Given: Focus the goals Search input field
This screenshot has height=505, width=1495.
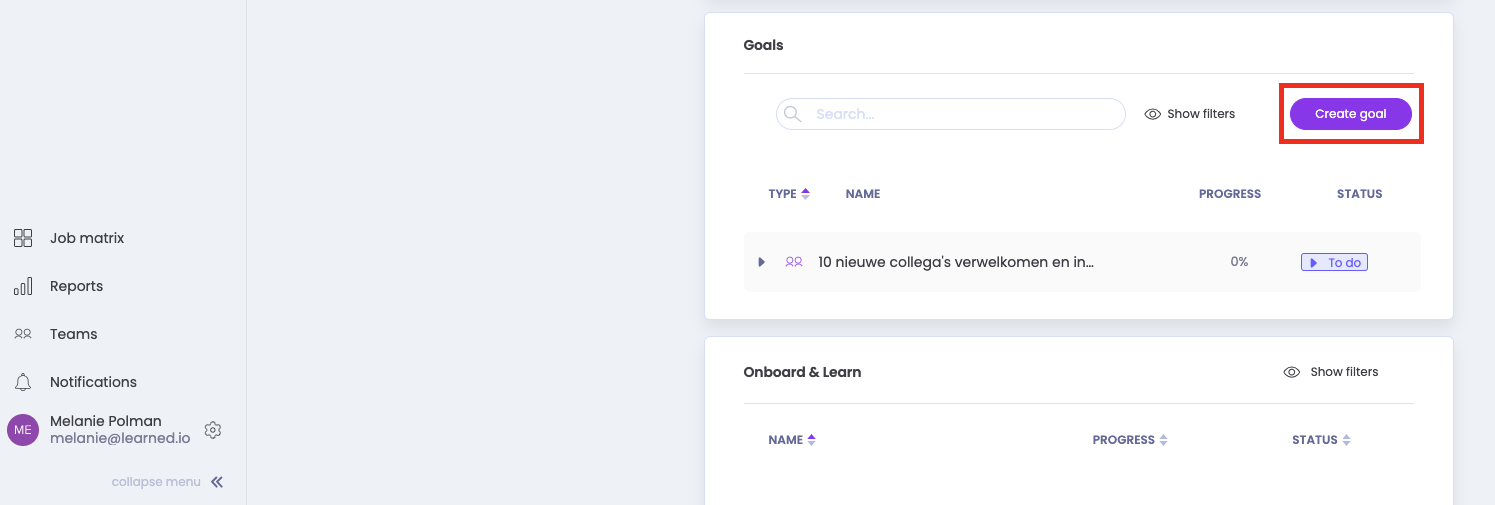Looking at the screenshot, I should (960, 114).
